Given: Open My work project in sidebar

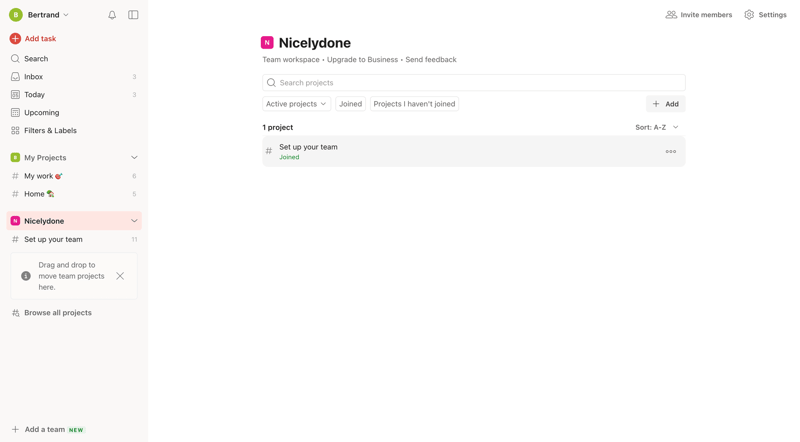Looking at the screenshot, I should pyautogui.click(x=74, y=176).
